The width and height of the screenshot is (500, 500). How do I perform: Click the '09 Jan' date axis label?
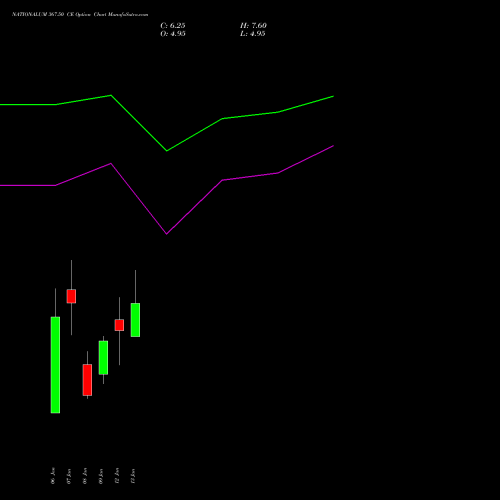tap(101, 476)
